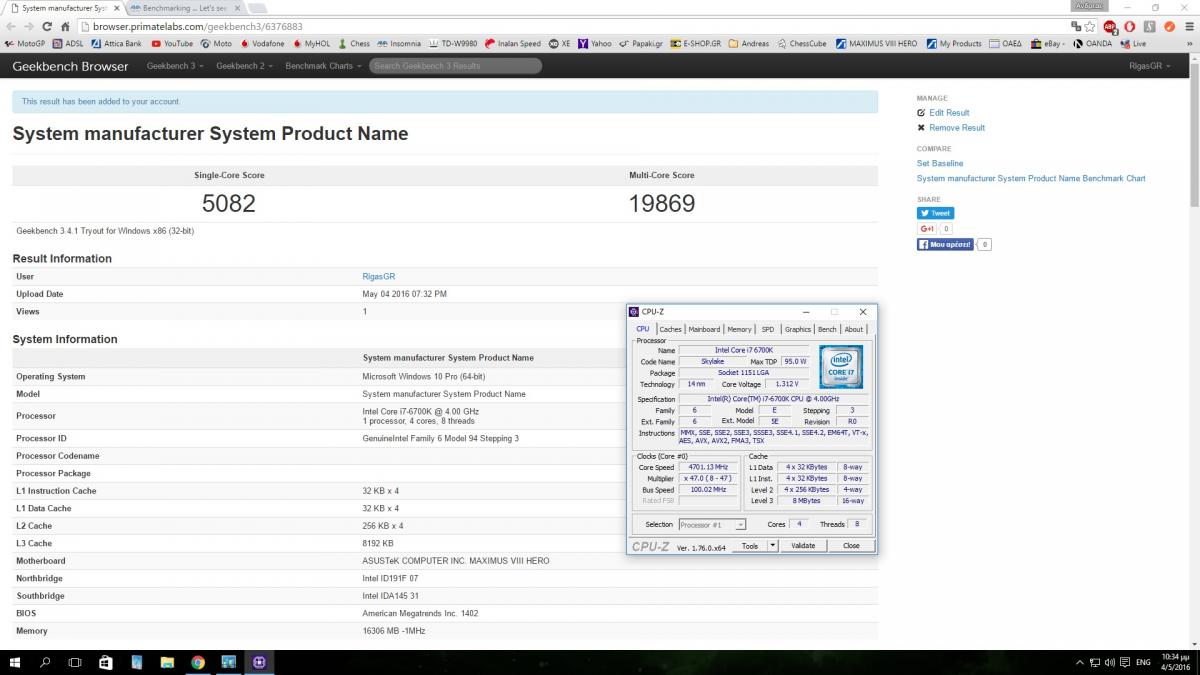1200x675 pixels.
Task: Switch to the Bench tab in CPU-Z
Action: 827,329
